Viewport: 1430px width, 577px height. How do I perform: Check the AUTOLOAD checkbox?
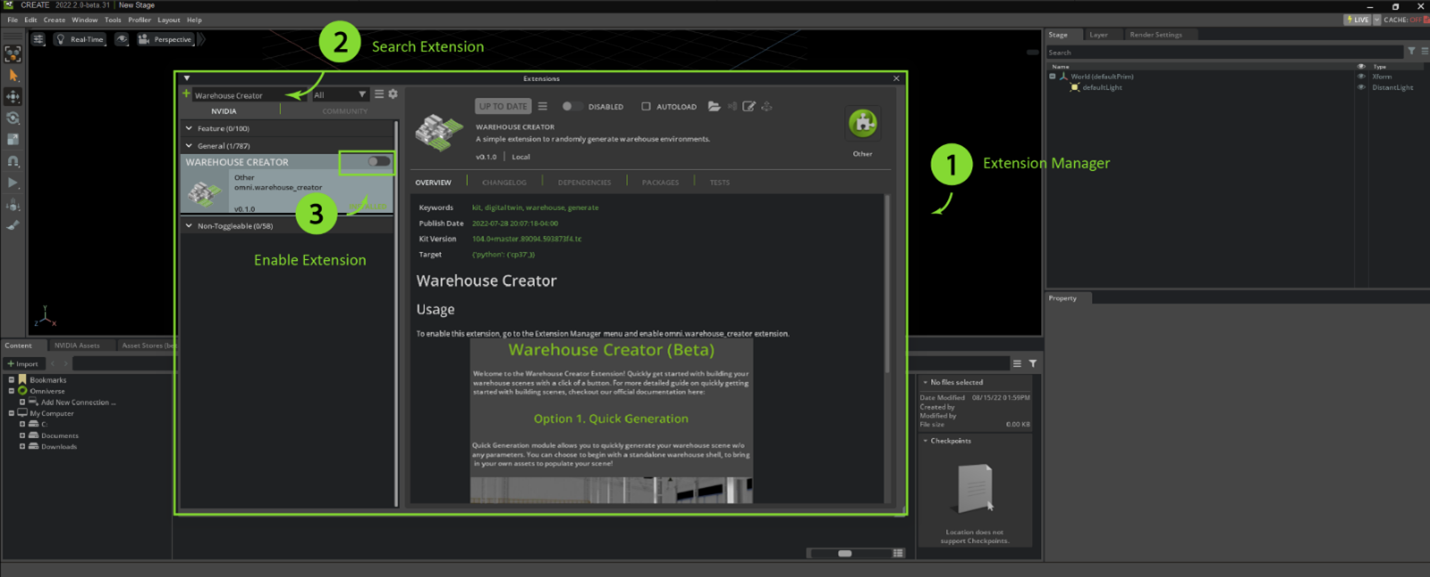(646, 106)
